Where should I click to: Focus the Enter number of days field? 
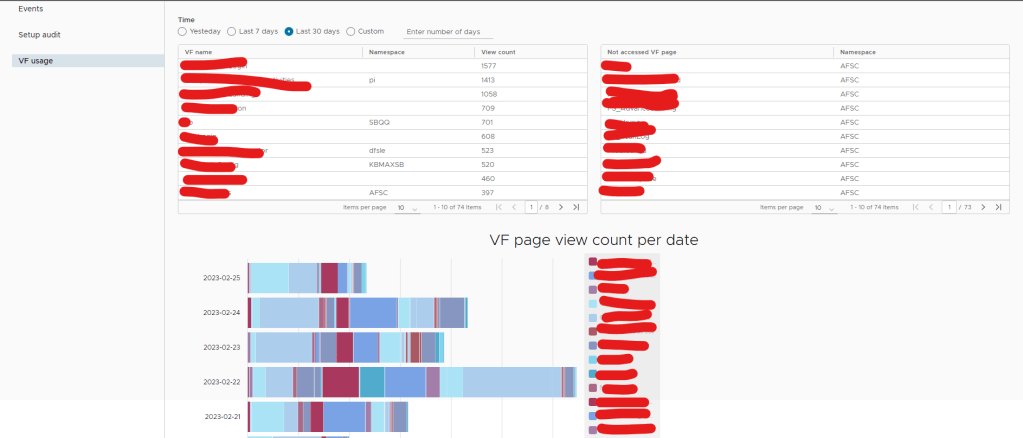(x=448, y=32)
